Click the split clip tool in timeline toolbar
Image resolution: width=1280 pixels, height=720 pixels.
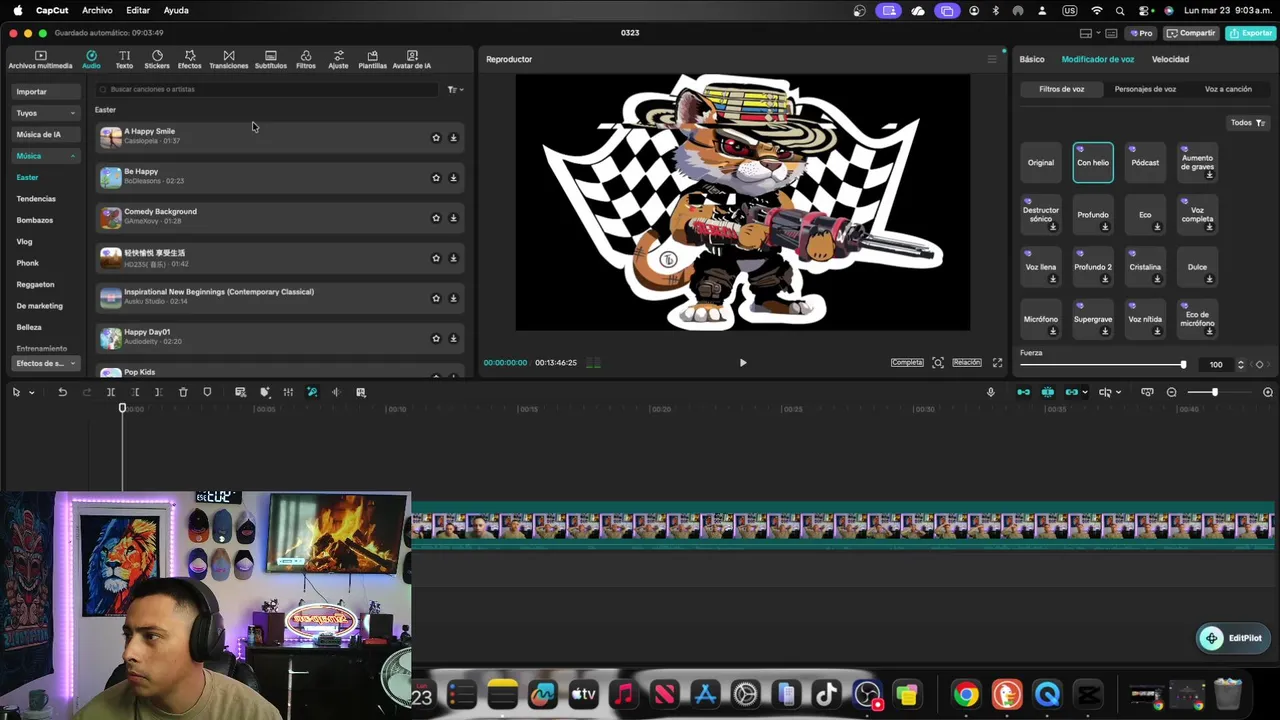click(111, 392)
